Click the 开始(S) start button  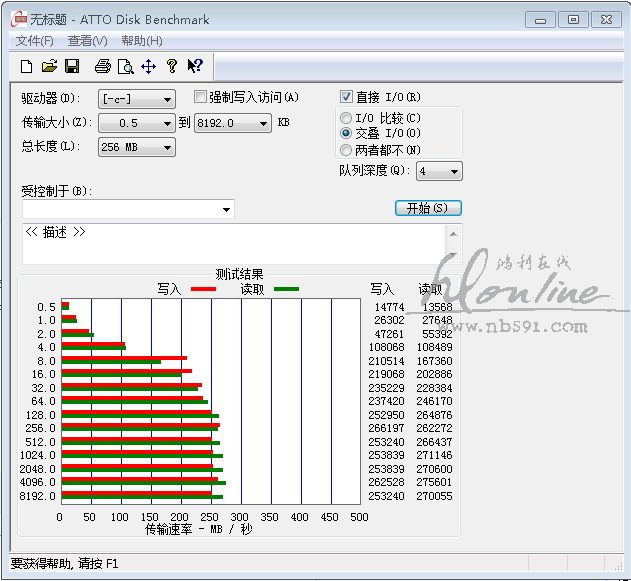(428, 208)
